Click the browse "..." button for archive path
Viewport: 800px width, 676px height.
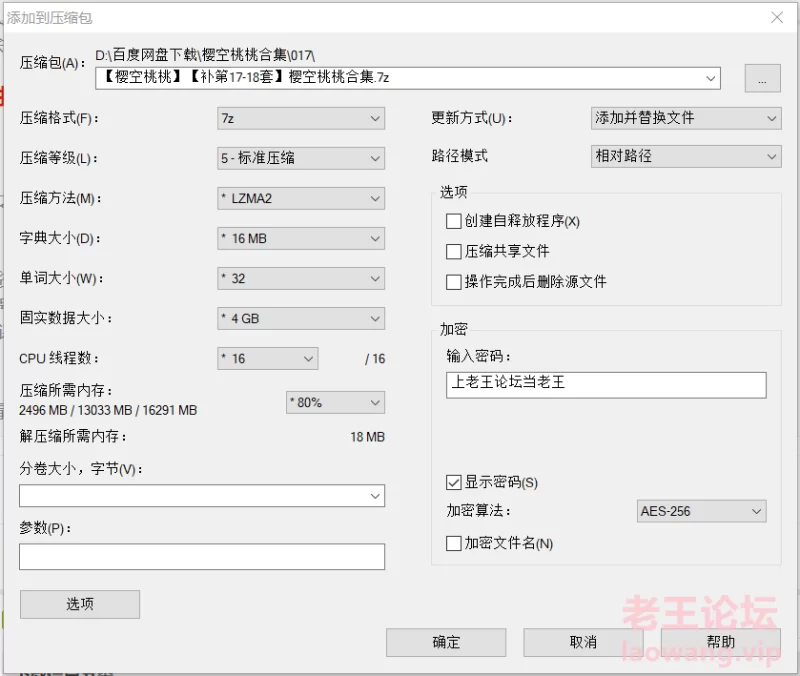click(762, 78)
